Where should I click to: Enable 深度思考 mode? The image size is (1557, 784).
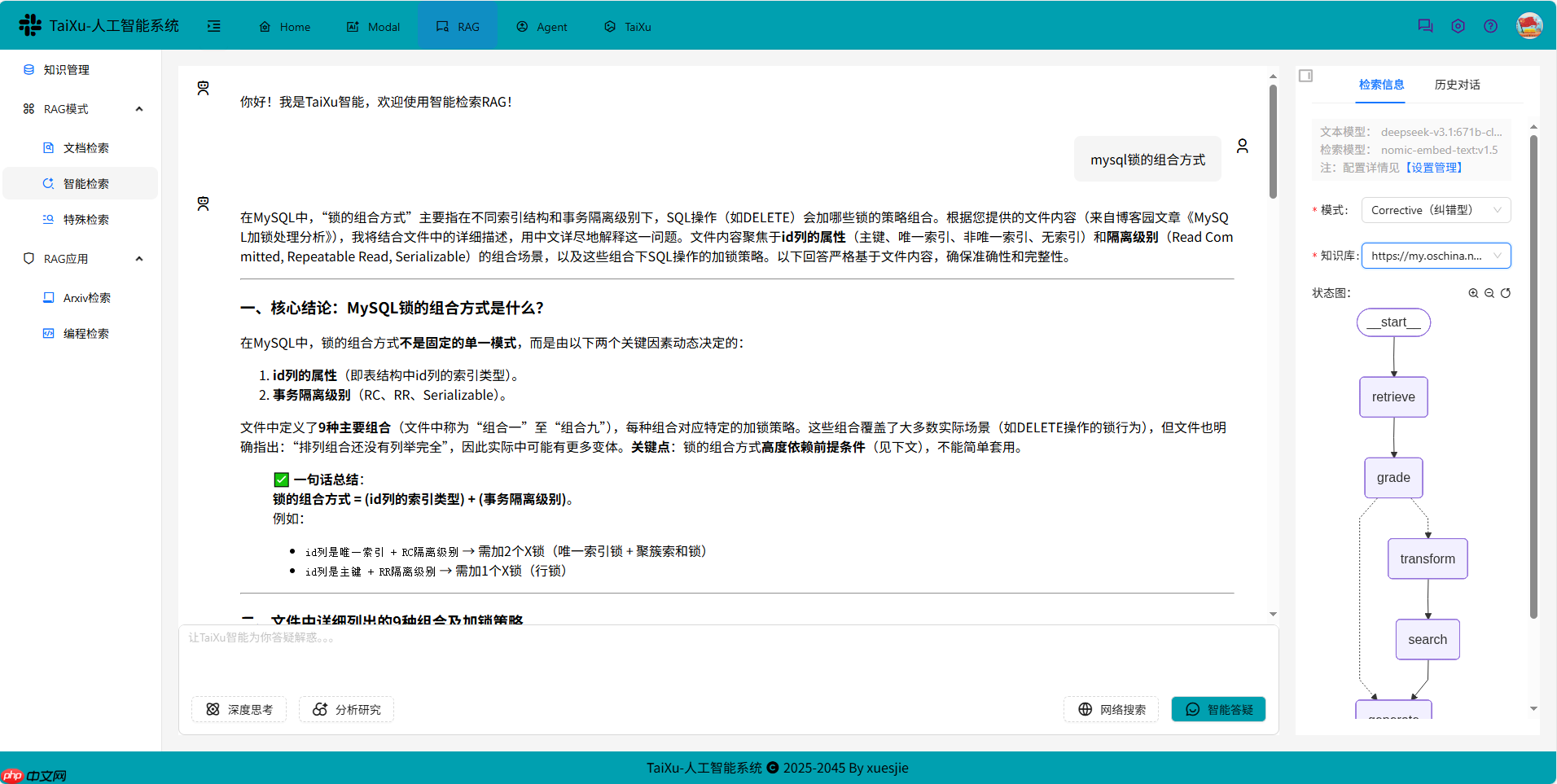[239, 709]
